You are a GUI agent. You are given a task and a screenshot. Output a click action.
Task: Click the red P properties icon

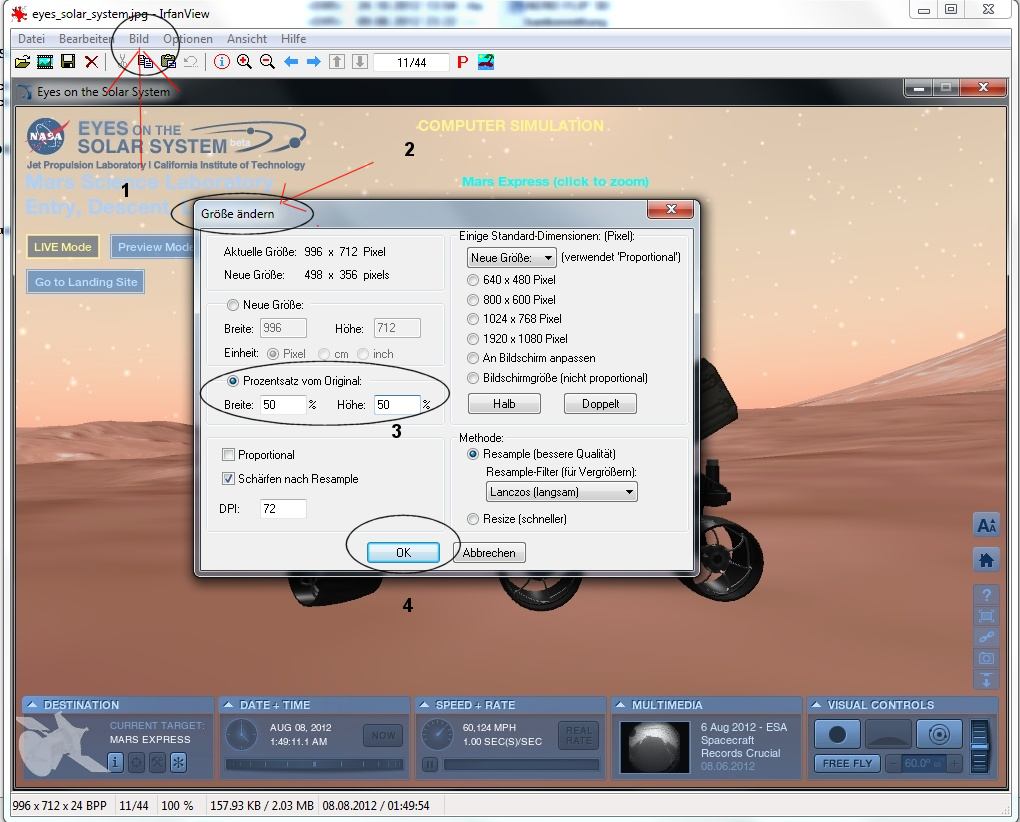click(463, 62)
